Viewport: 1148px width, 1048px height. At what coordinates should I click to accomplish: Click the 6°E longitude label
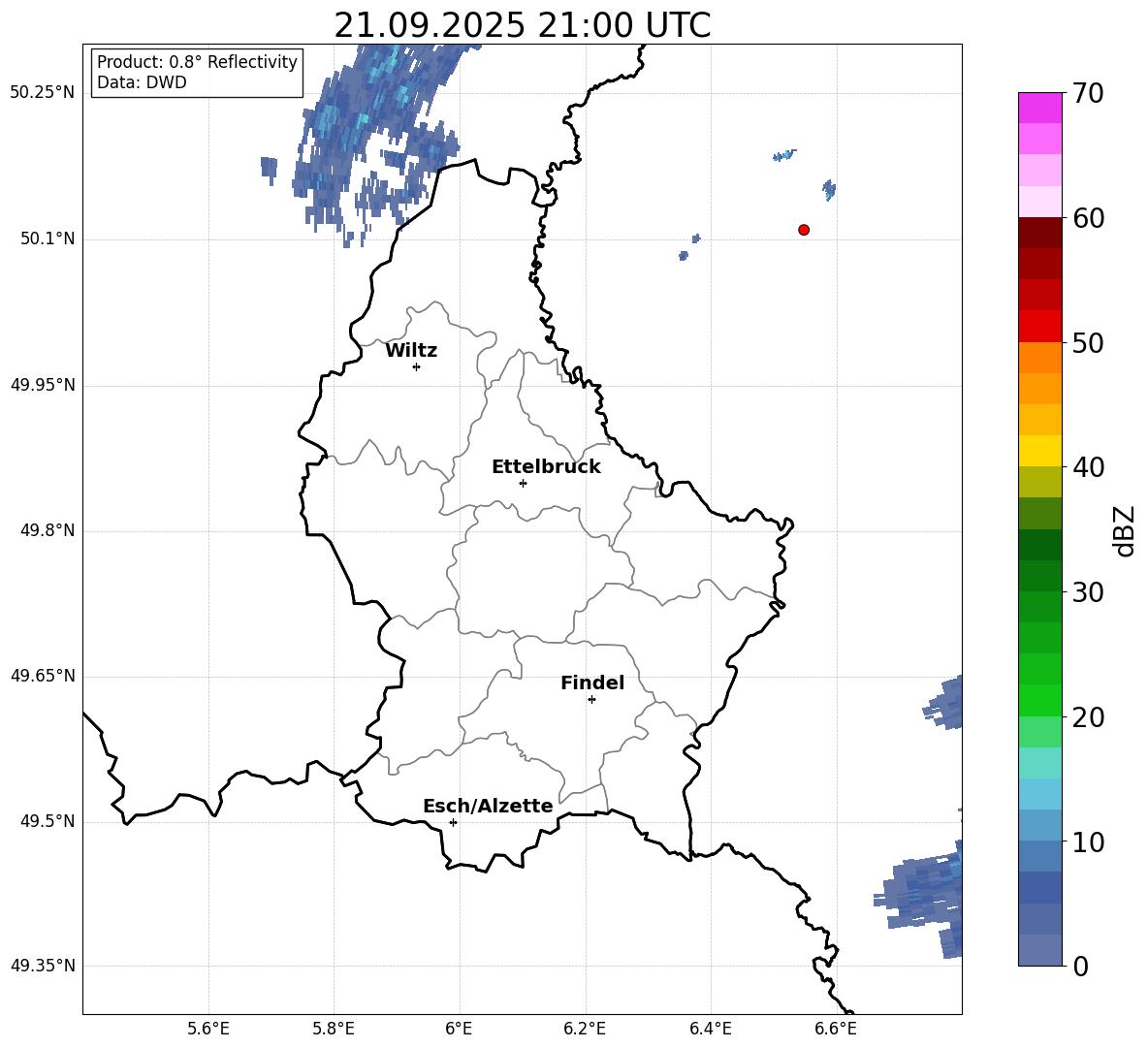[x=459, y=1030]
